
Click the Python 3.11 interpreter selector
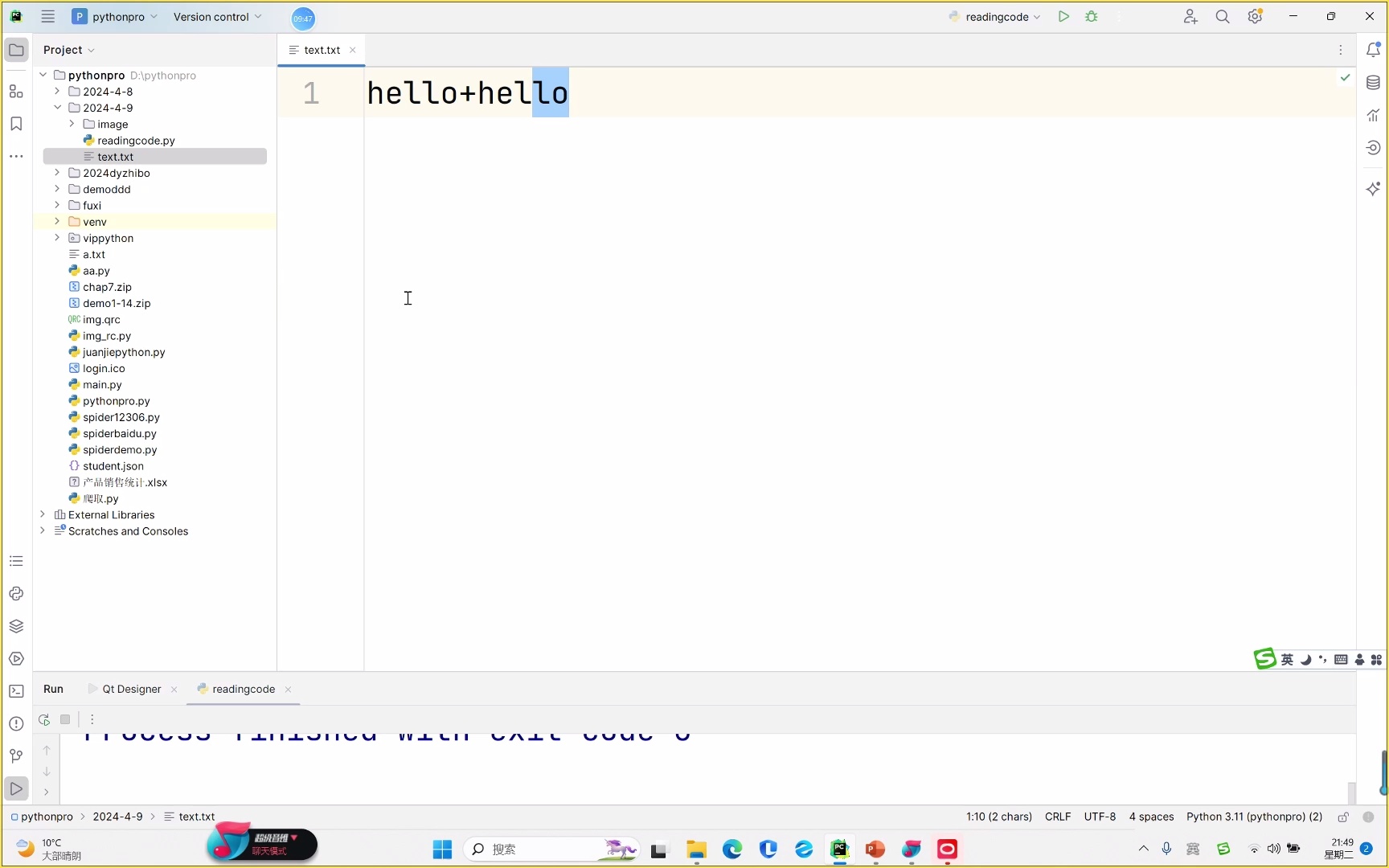pyautogui.click(x=1254, y=817)
